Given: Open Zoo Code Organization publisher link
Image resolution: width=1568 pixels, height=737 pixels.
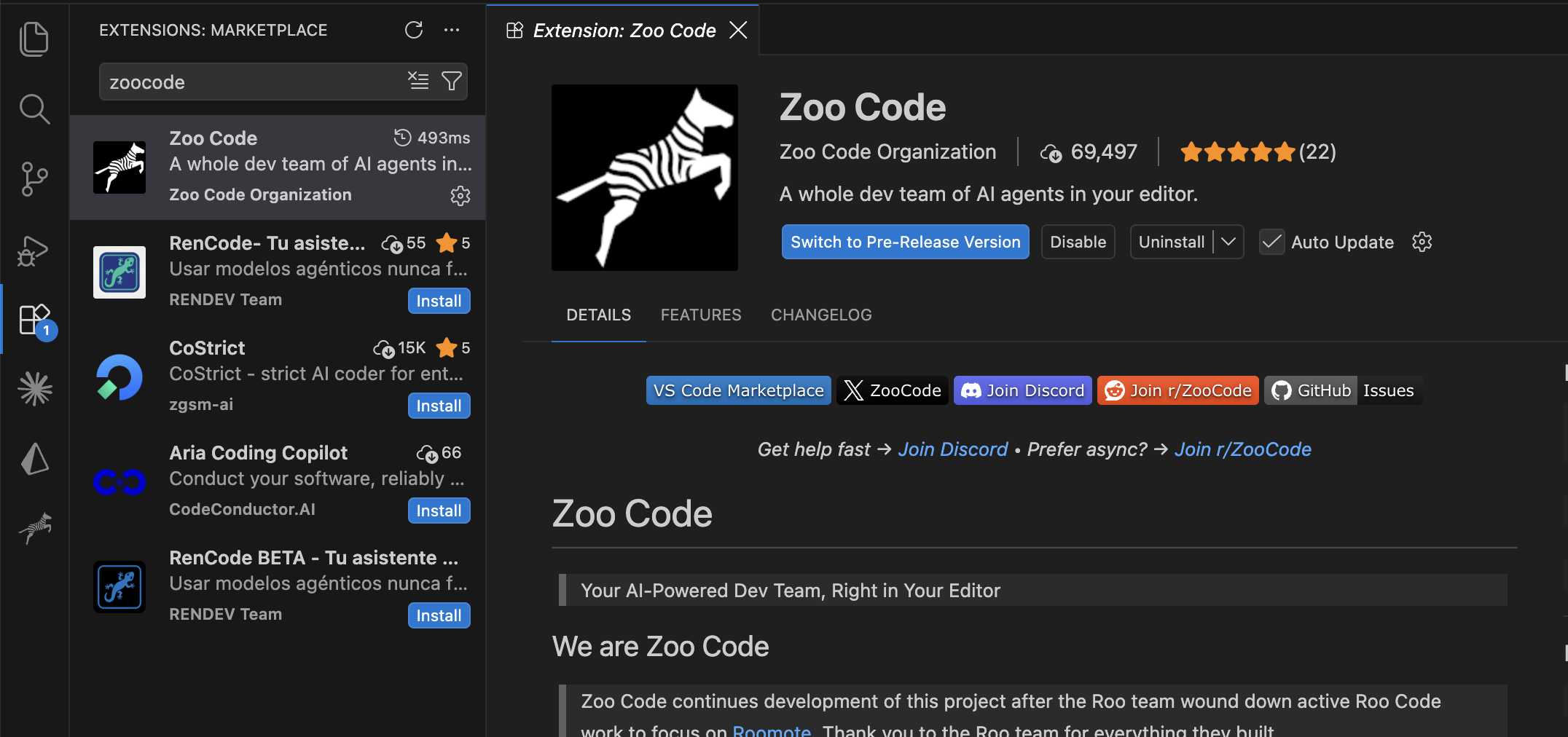Looking at the screenshot, I should coord(887,151).
